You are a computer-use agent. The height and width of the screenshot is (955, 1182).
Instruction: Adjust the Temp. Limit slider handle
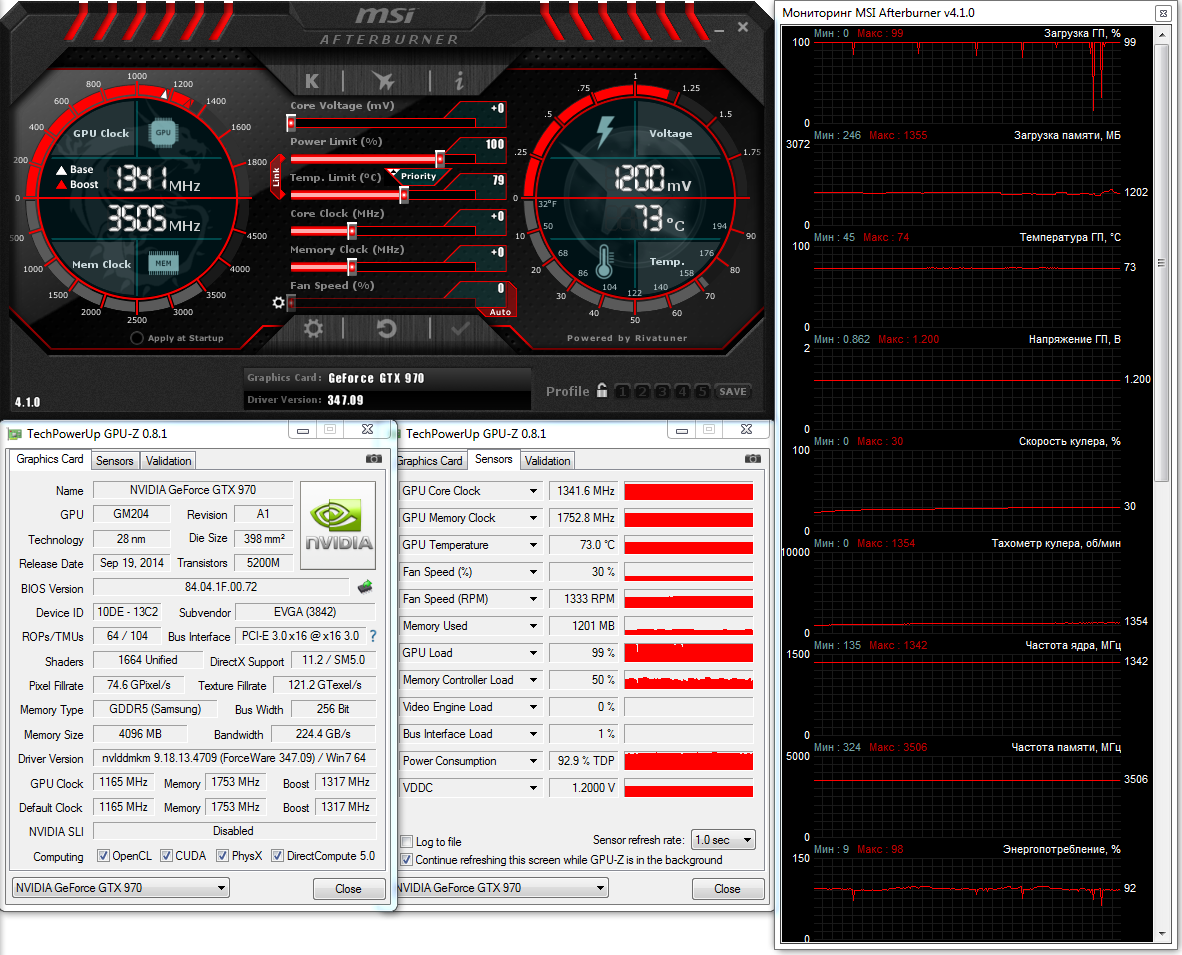click(404, 194)
